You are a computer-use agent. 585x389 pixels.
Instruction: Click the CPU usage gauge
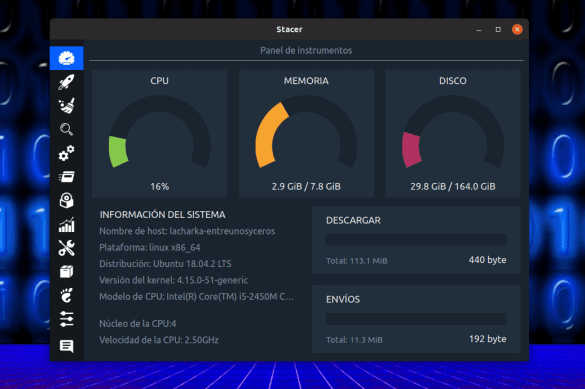[160, 132]
